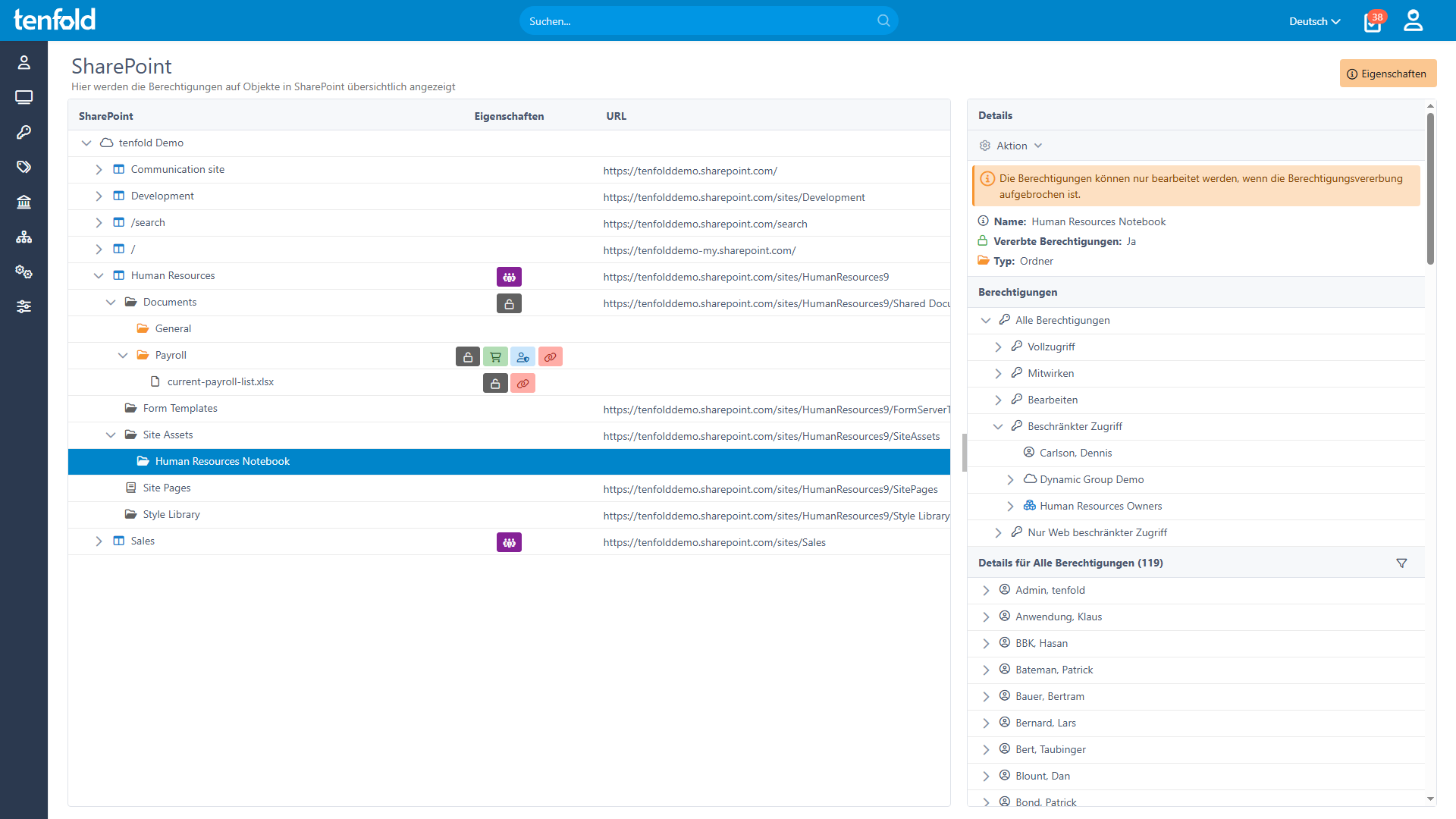The width and height of the screenshot is (1456, 819).
Task: Click red link icon on Payroll row
Action: [551, 356]
